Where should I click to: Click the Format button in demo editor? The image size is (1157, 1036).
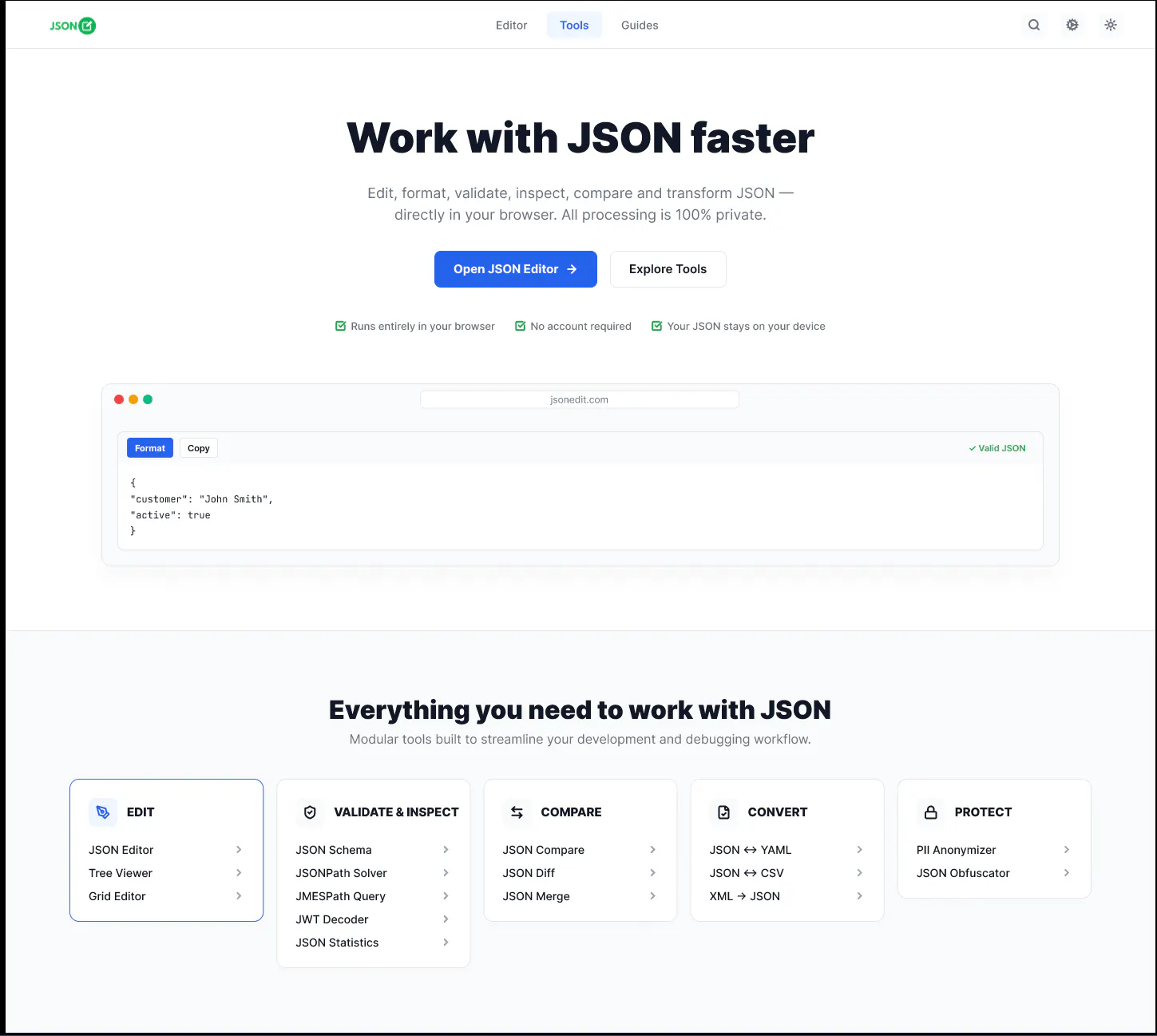150,448
